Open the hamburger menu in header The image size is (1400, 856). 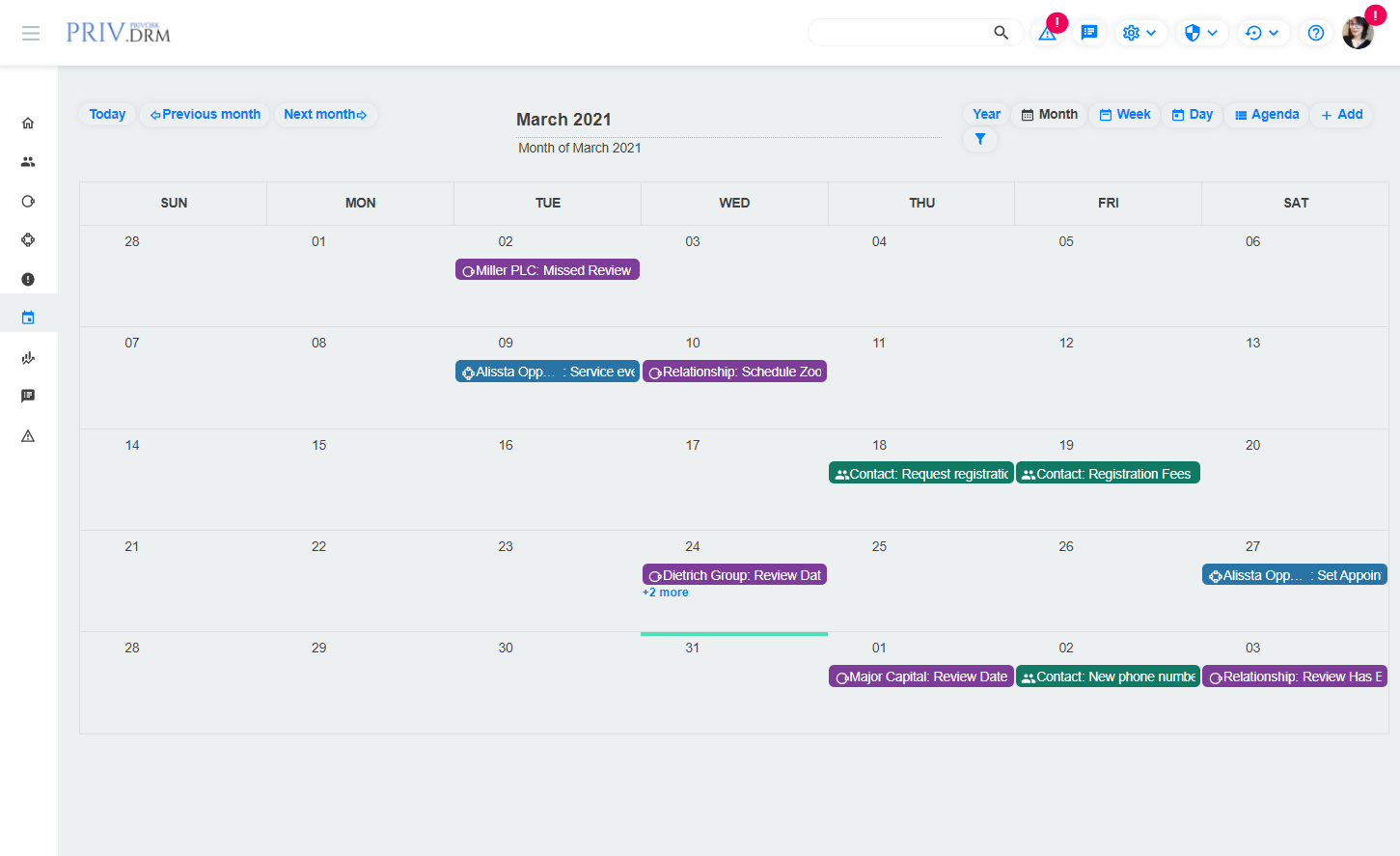click(31, 33)
